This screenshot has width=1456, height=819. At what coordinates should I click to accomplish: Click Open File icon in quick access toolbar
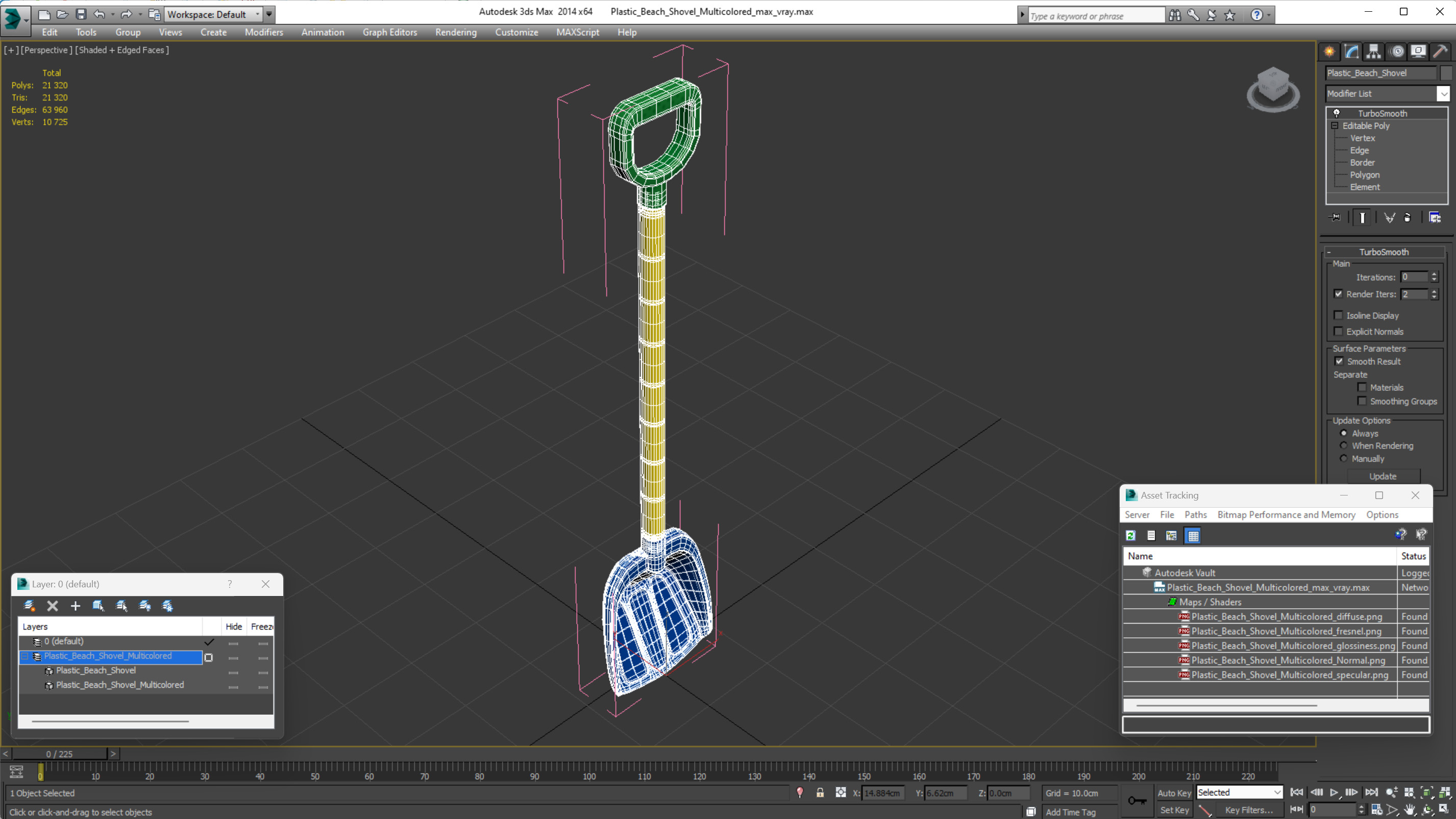(x=63, y=14)
